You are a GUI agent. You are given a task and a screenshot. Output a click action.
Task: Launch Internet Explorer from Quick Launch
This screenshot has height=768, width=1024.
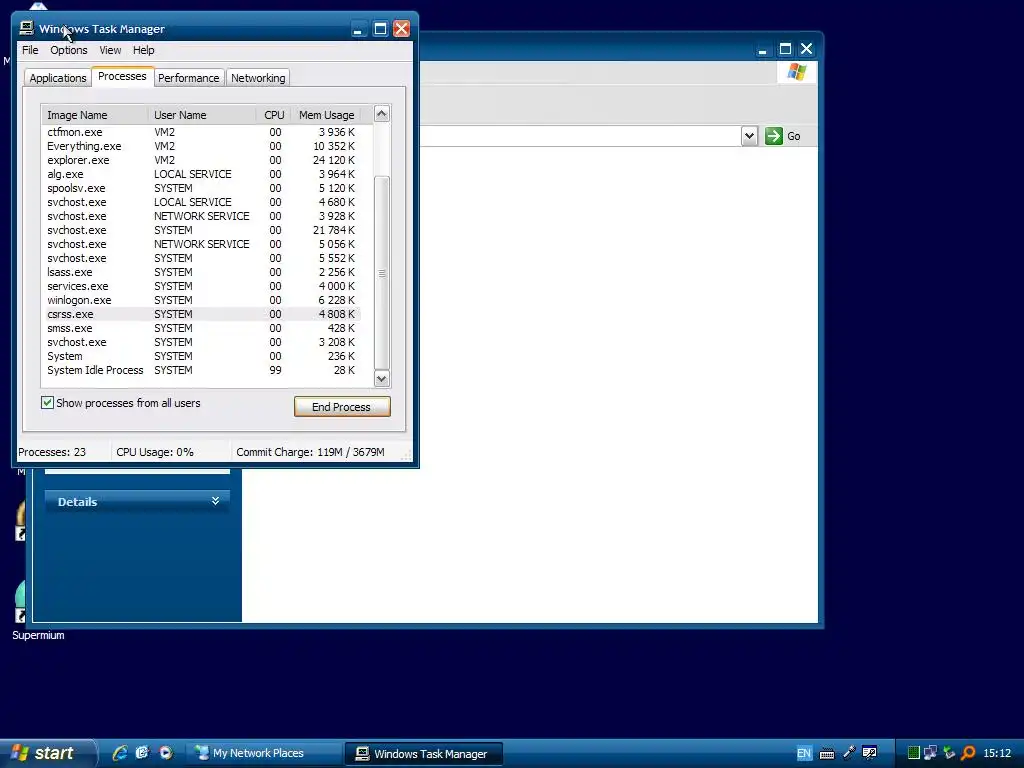tap(120, 753)
